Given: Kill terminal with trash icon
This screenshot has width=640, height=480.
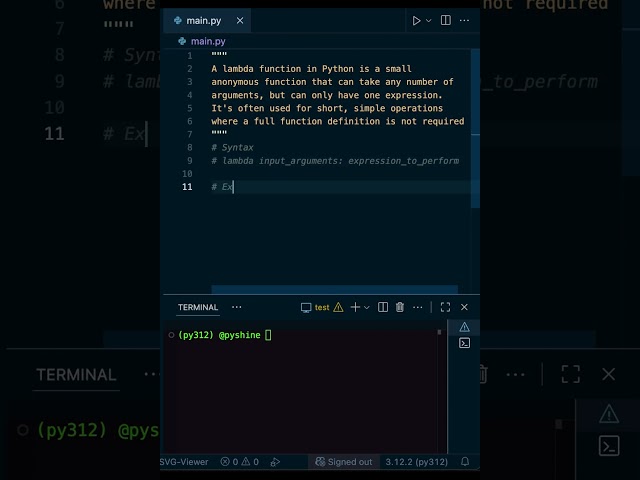Looking at the screenshot, I should coord(400,307).
